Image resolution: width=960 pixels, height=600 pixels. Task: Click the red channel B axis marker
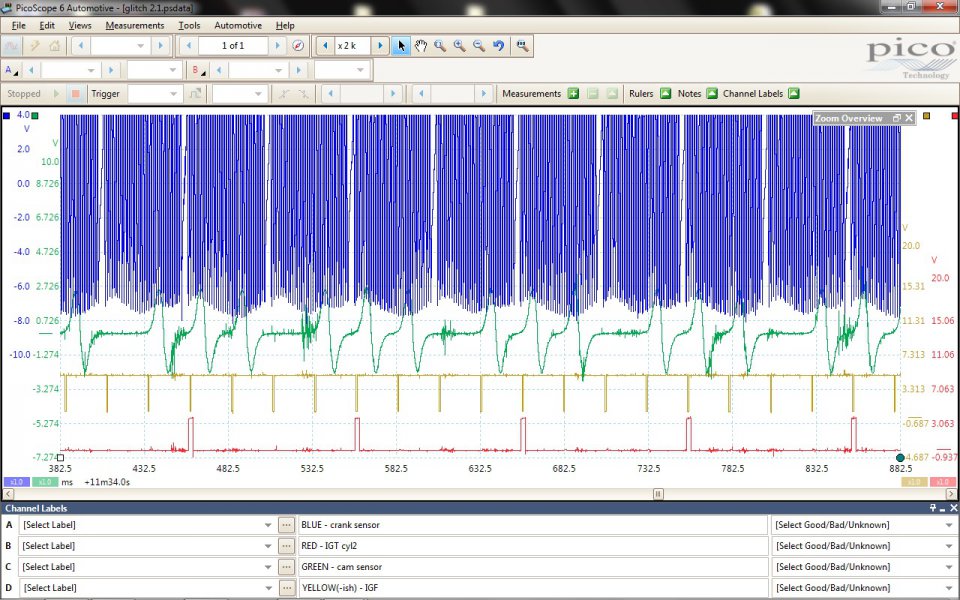(955, 115)
